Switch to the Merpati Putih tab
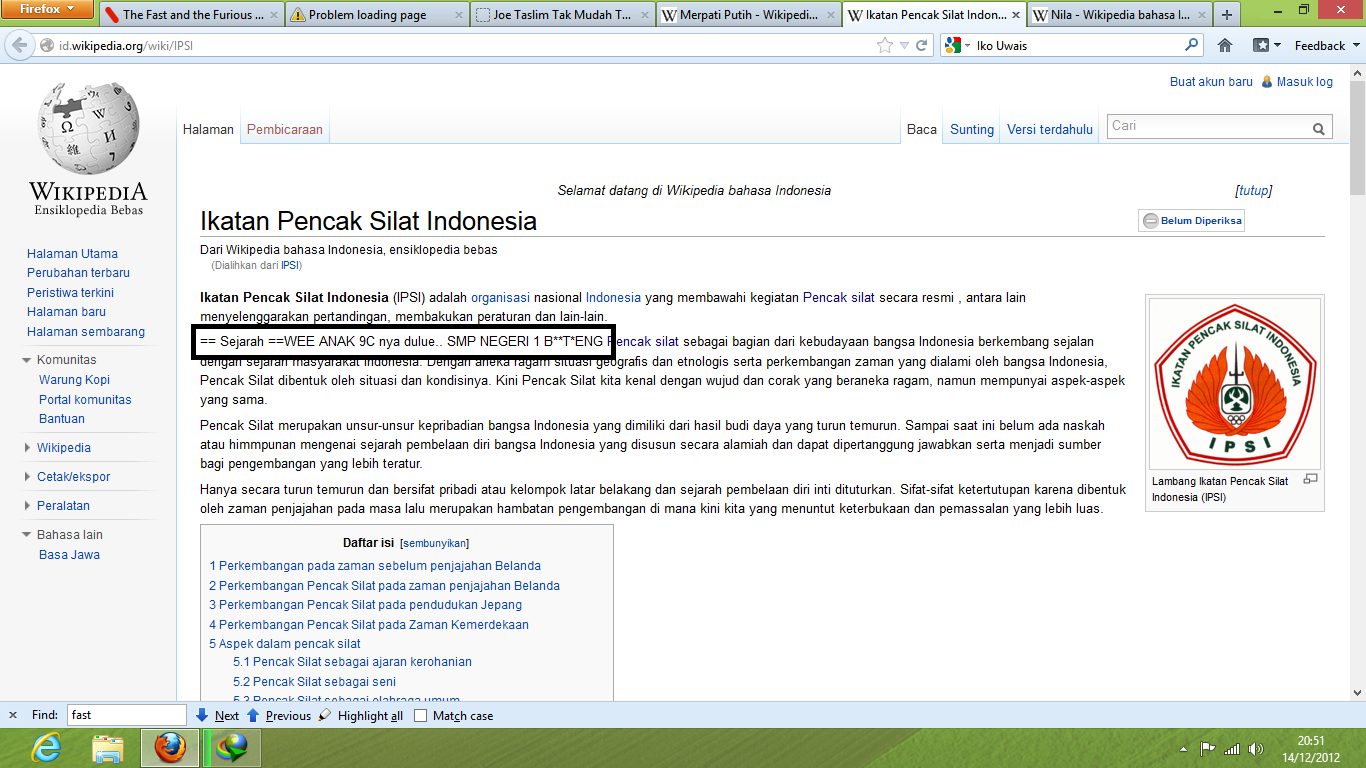Image resolution: width=1366 pixels, height=768 pixels. 747,15
